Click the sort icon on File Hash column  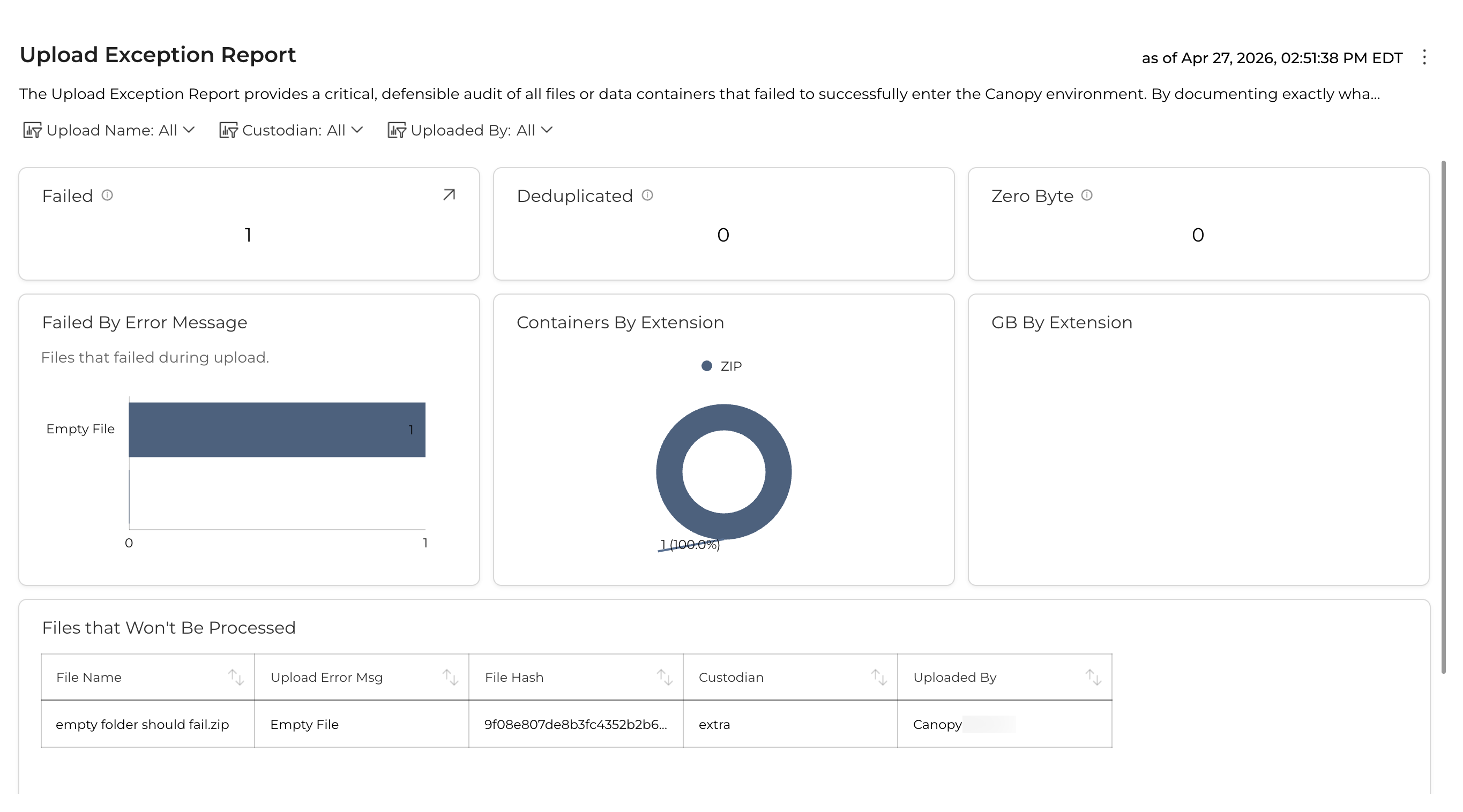(665, 676)
